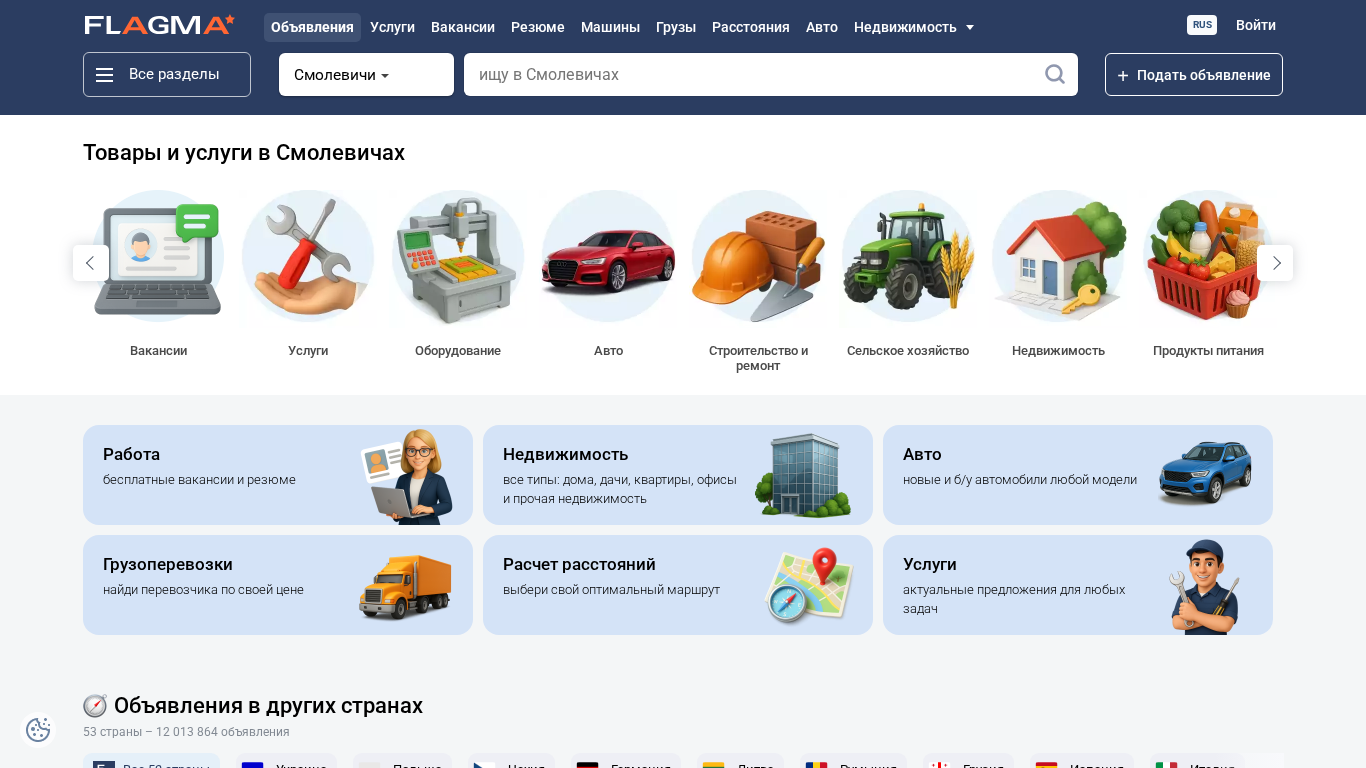Go to Услуги in the top navigation
Viewport: 1366px width, 768px height.
(392, 27)
